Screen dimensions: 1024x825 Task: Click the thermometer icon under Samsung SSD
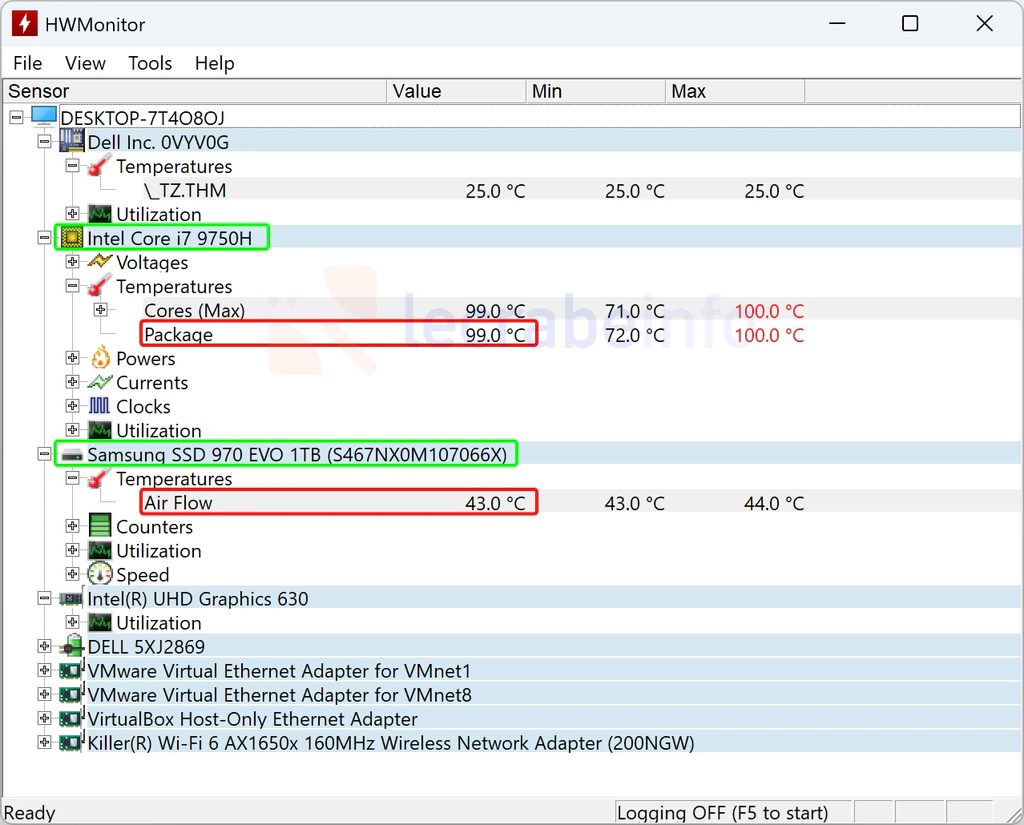tap(99, 478)
